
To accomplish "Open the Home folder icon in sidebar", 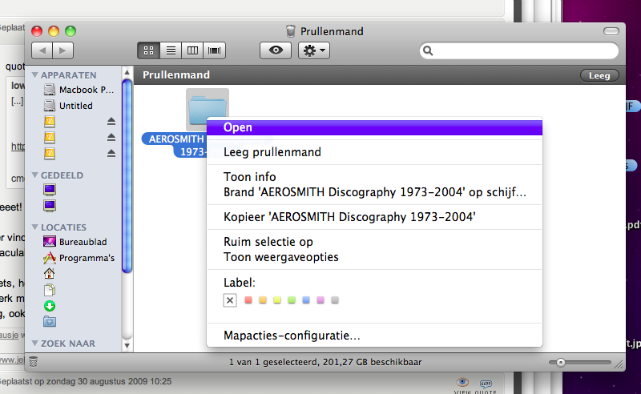I will (x=49, y=273).
